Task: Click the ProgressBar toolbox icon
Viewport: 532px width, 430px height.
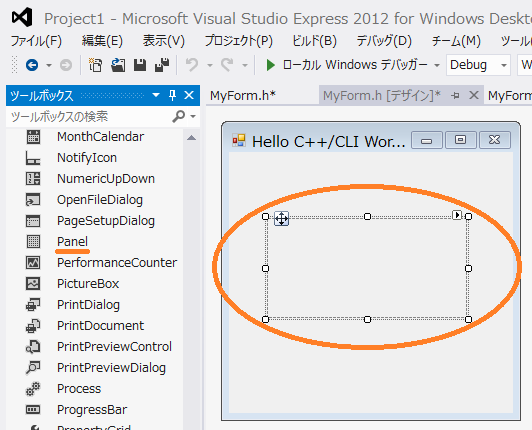Action: pos(33,410)
